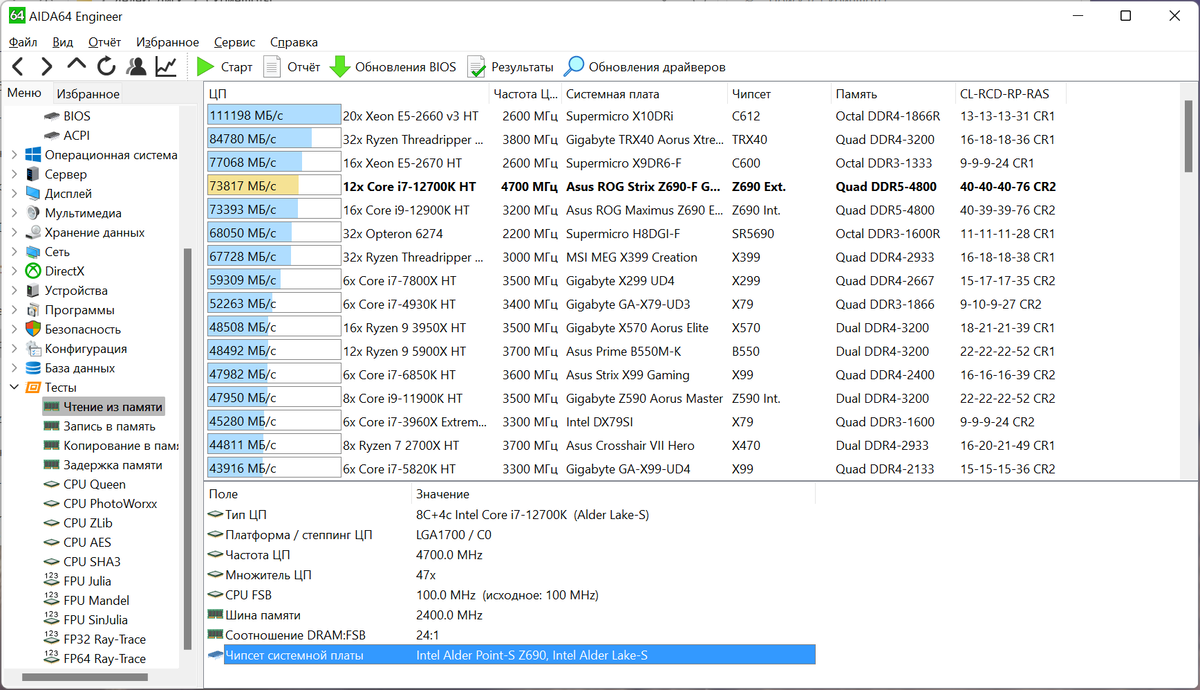Open the Отчёт report toolbar button
Screen dimensions: 1200x690
pos(291,67)
